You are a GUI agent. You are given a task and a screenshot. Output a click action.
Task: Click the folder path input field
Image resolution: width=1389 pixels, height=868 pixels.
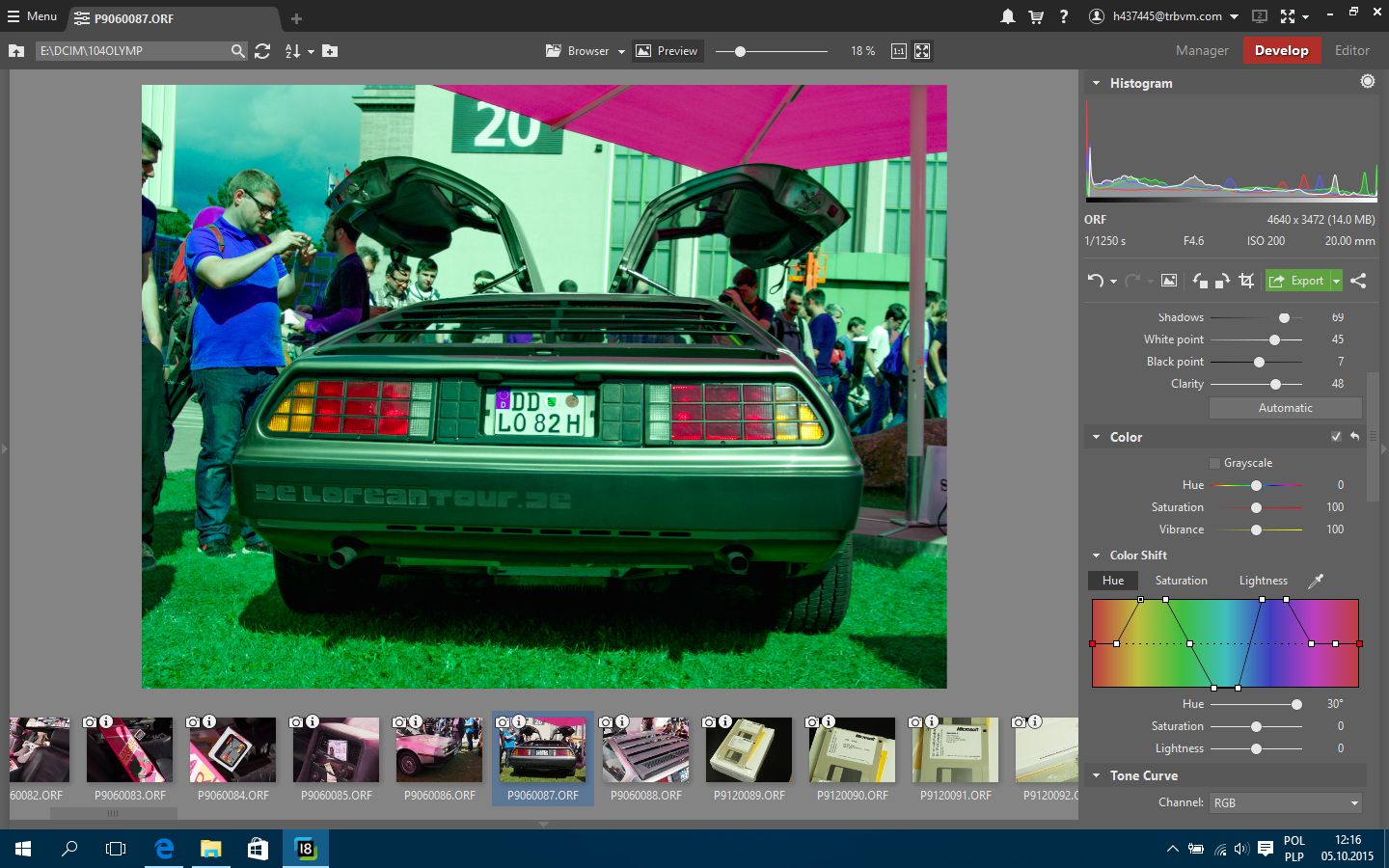[133, 51]
